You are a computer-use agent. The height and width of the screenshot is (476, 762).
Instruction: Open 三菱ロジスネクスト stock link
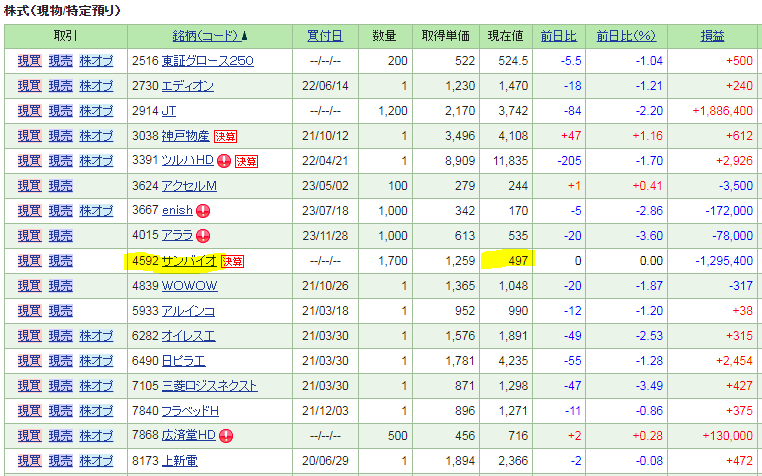[209, 386]
